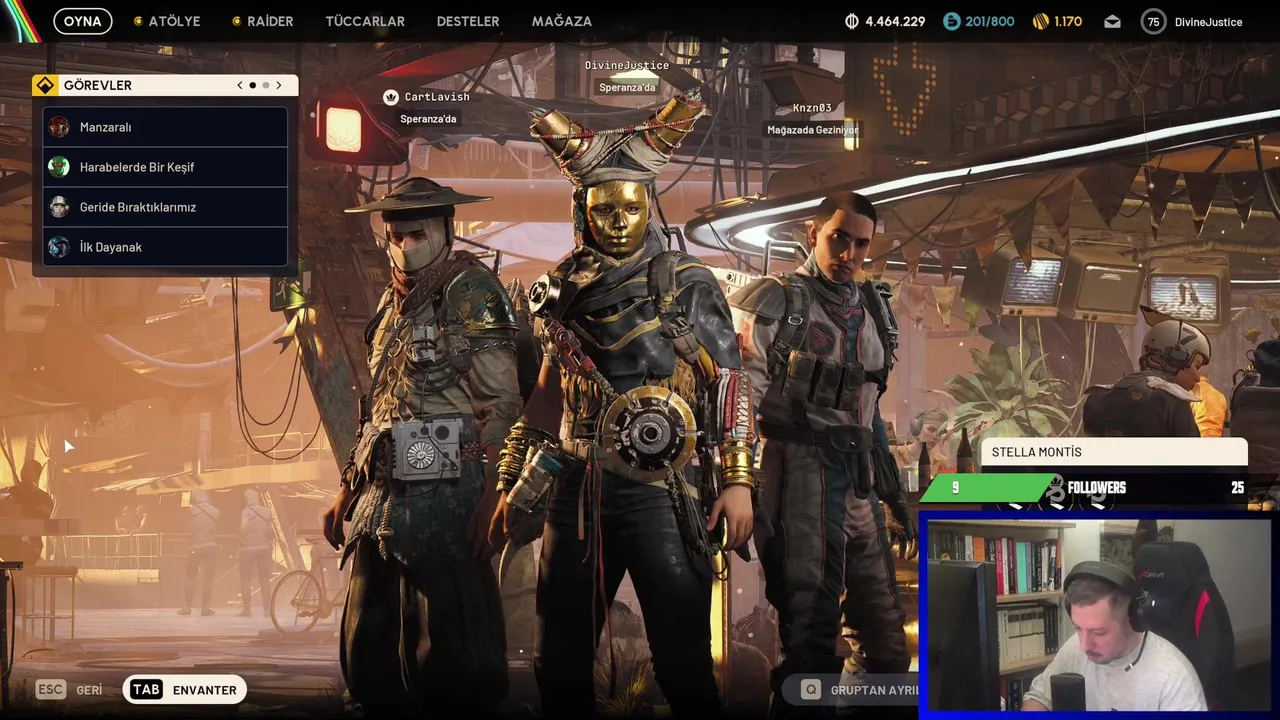
Task: Open the İlk Dayanak quest
Action: point(165,247)
